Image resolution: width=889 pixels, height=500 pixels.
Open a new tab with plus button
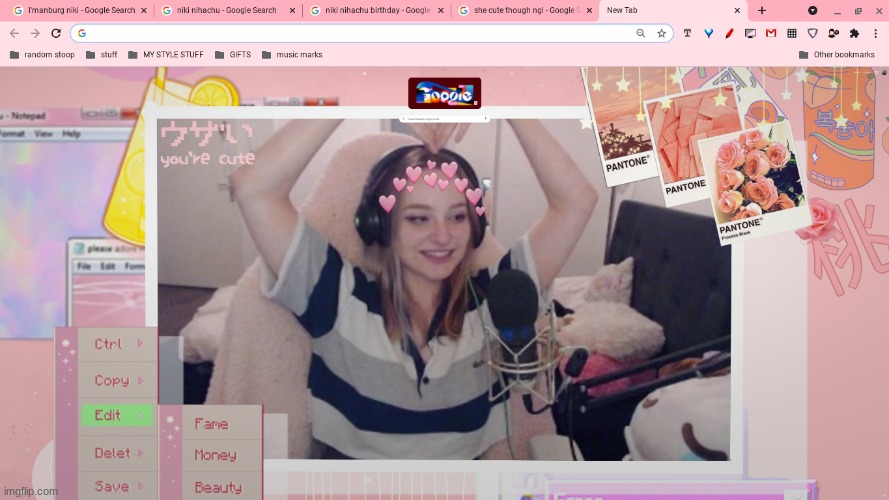762,10
